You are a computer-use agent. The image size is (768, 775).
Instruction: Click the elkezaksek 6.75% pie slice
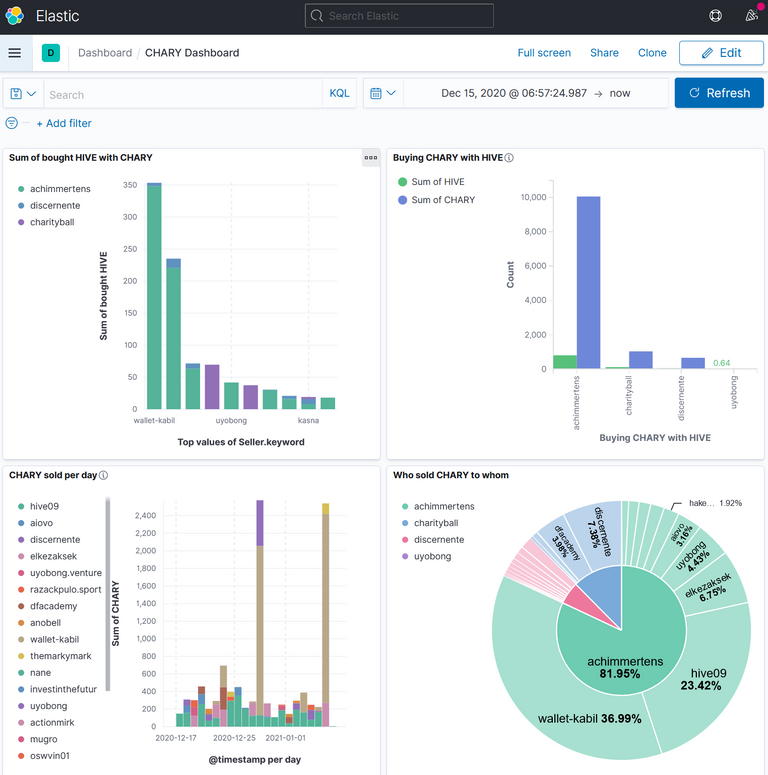[712, 586]
